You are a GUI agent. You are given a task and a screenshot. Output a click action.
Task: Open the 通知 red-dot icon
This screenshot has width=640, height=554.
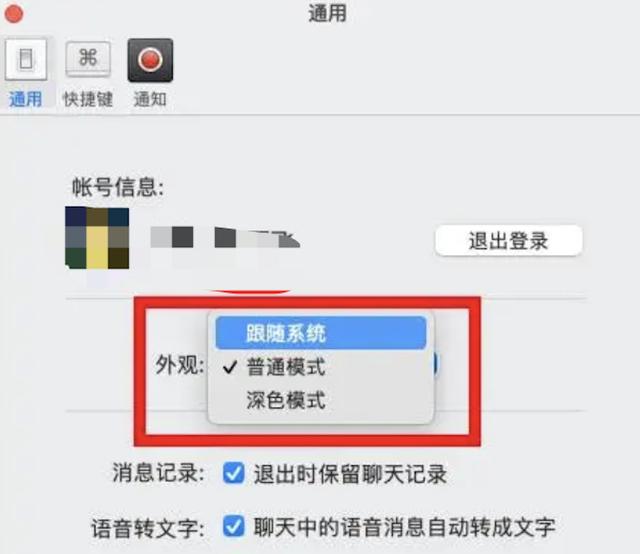[x=150, y=60]
